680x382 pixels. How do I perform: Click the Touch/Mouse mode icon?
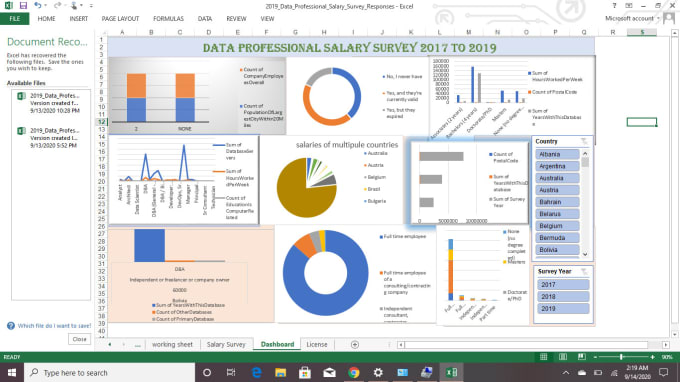coord(74,6)
